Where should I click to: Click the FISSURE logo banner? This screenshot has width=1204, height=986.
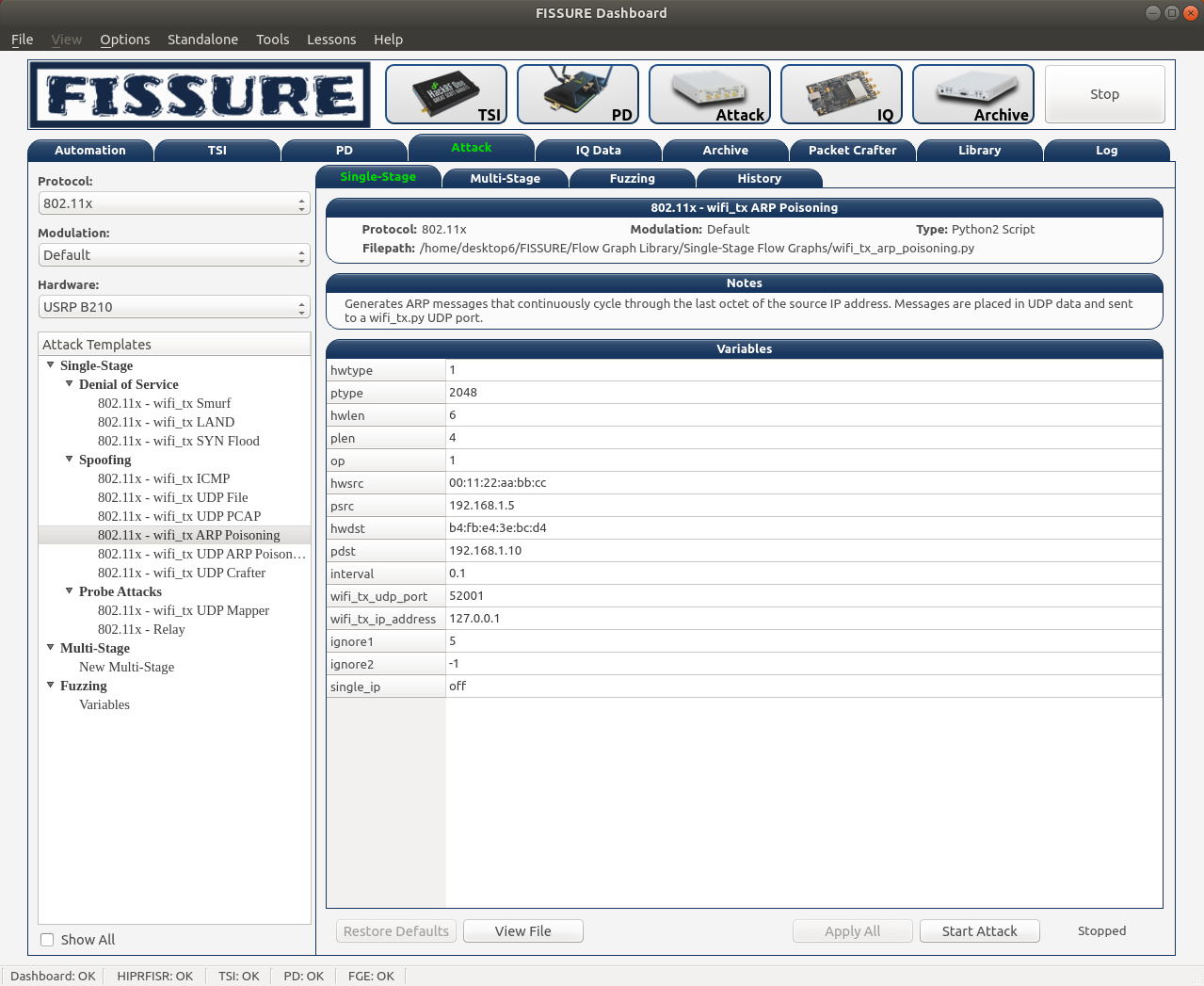[200, 94]
